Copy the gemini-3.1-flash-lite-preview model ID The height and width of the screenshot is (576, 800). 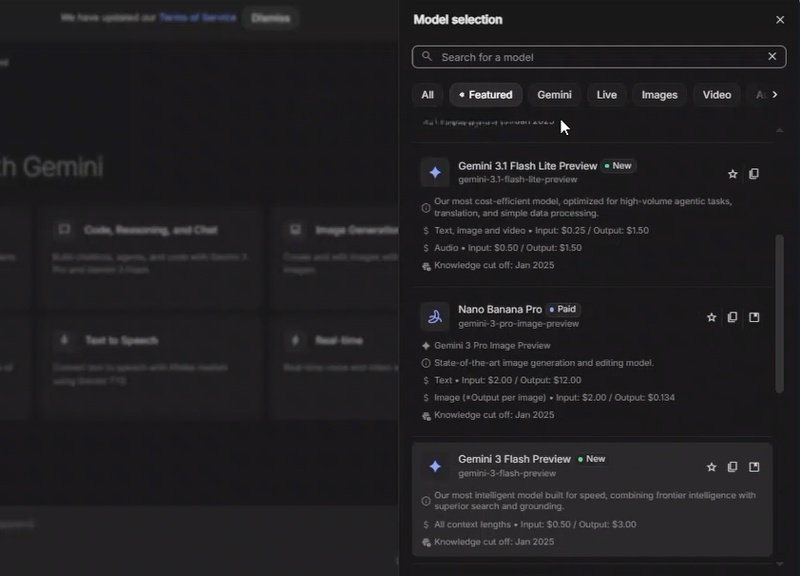pos(754,174)
